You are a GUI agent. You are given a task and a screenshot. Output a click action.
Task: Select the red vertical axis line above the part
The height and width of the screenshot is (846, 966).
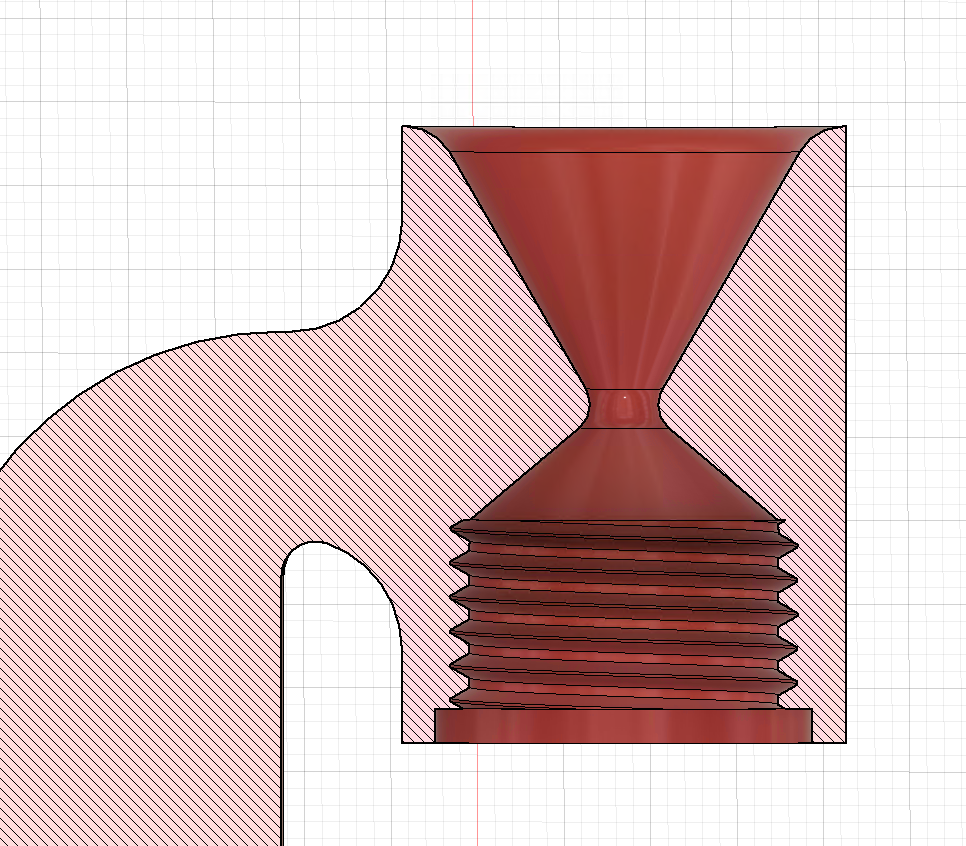pos(473,62)
